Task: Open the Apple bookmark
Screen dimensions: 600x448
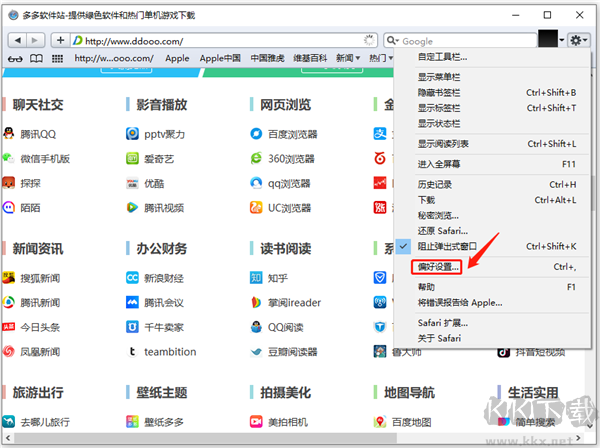Action: (177, 58)
